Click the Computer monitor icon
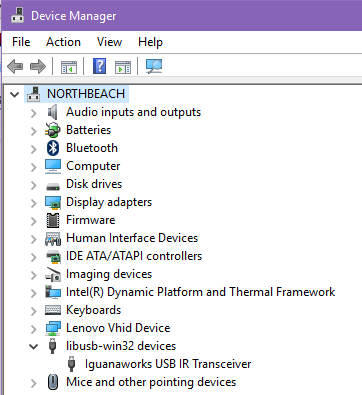Screen dimensions: 362x395 (x=53, y=166)
